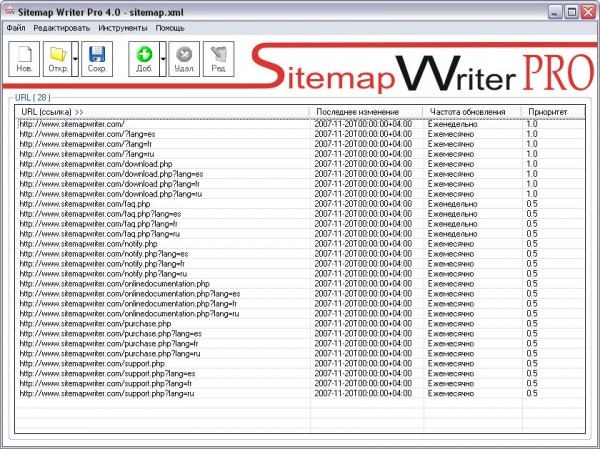600x449 pixels.
Task: Select the onlinedocumentation.php?lang=es row
Action: coord(301,294)
